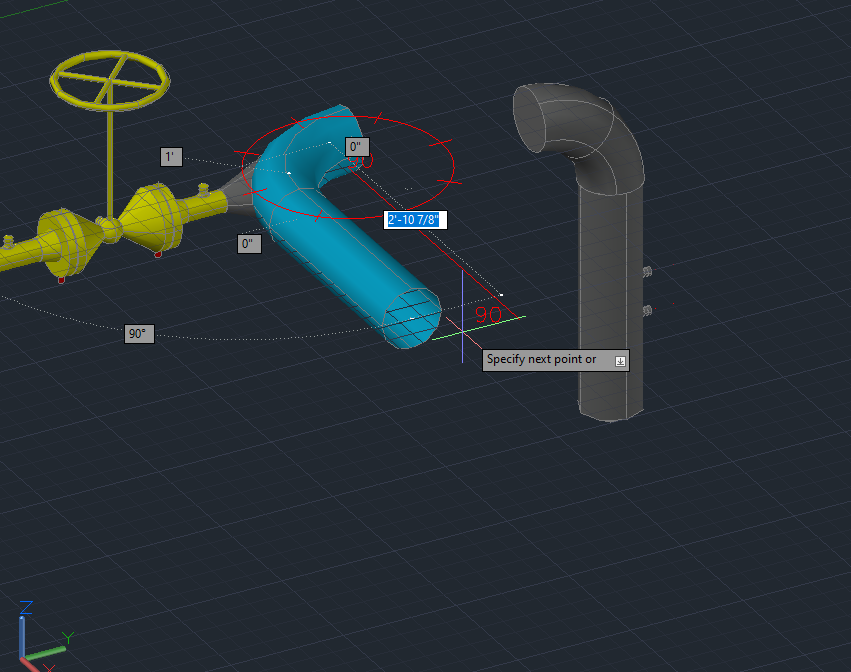Click the Specify next point or prompt text

[543, 359]
